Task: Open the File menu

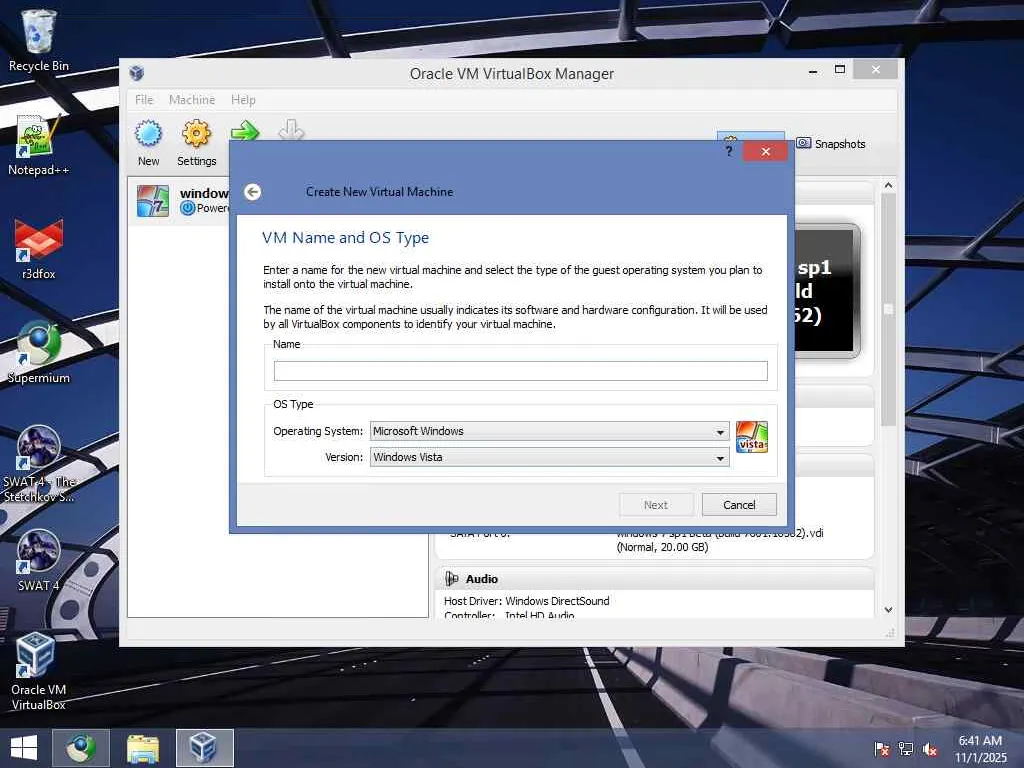Action: tap(144, 100)
